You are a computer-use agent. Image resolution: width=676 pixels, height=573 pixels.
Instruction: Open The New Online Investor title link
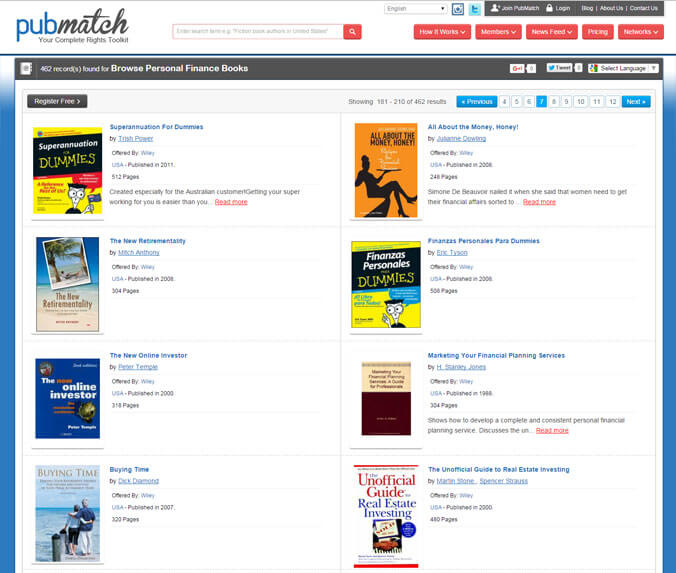148,355
